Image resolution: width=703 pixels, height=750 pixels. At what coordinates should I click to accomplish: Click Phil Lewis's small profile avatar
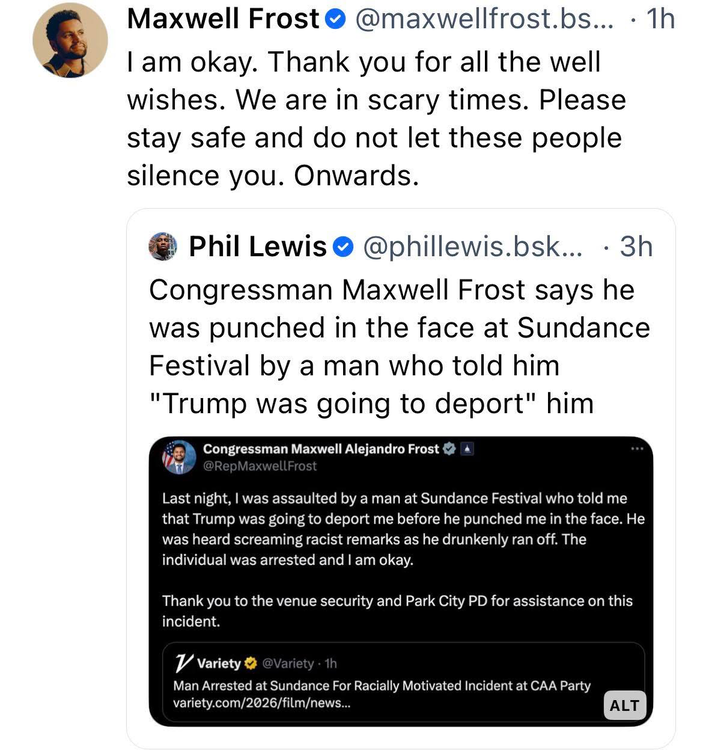(164, 246)
